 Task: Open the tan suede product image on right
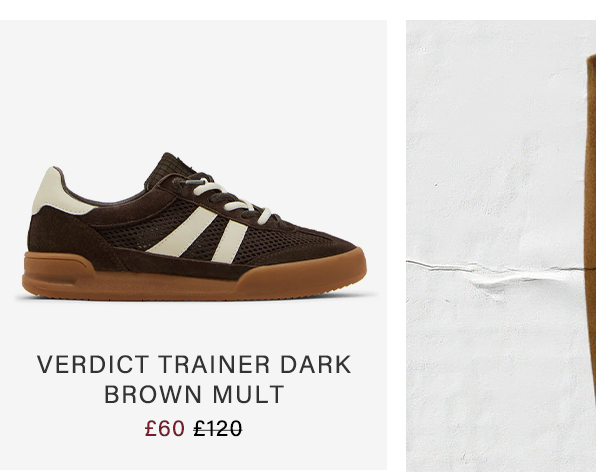[x=501, y=246]
